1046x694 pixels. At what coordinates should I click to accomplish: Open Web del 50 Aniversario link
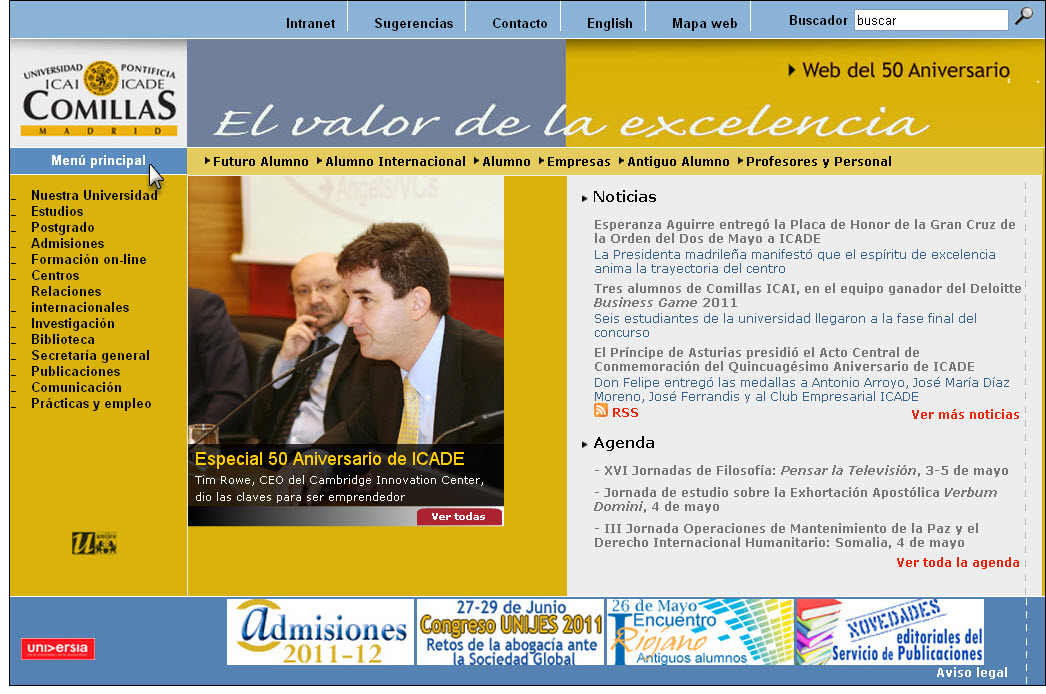pos(899,70)
